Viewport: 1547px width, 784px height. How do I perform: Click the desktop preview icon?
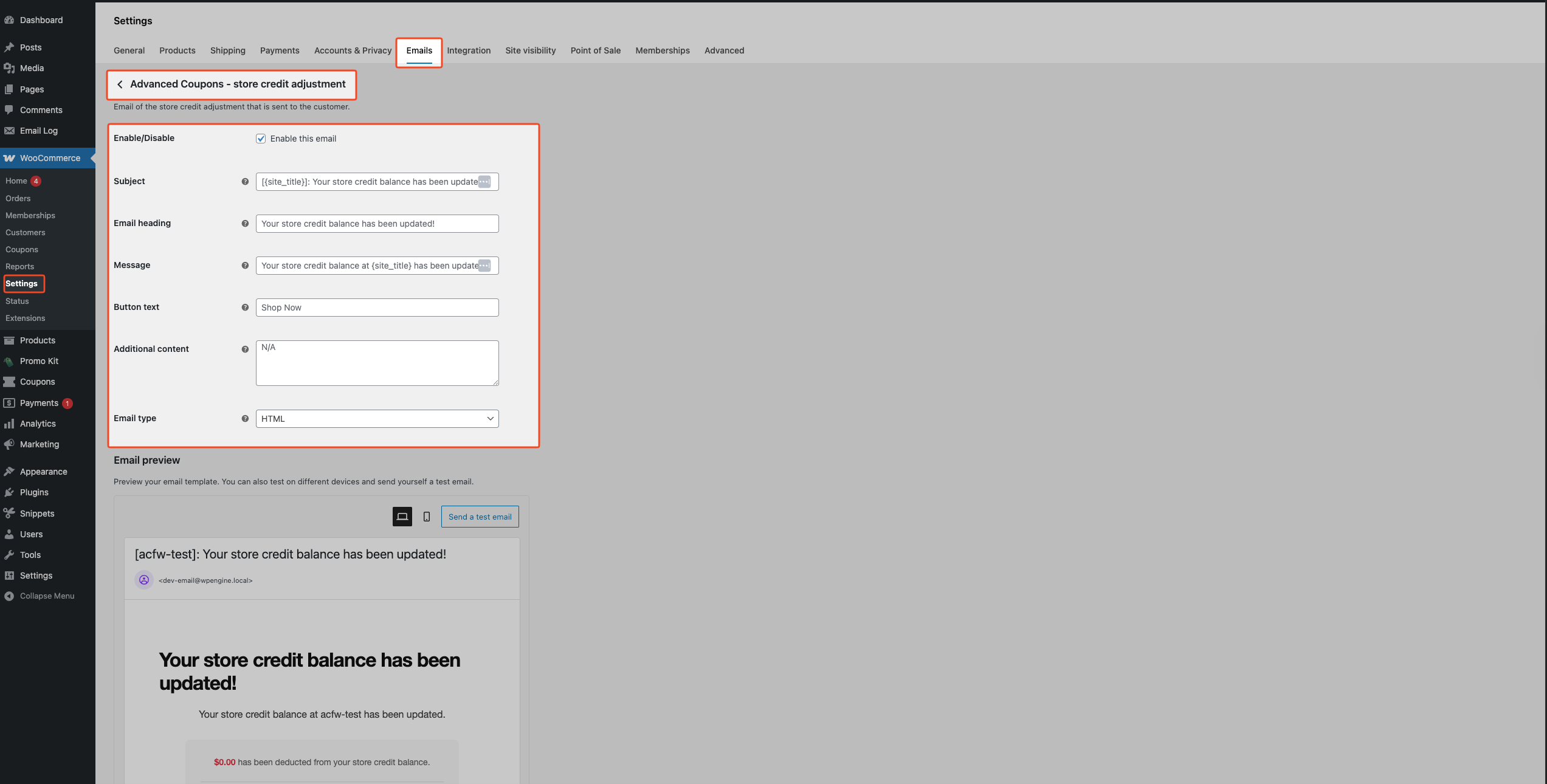tap(402, 517)
